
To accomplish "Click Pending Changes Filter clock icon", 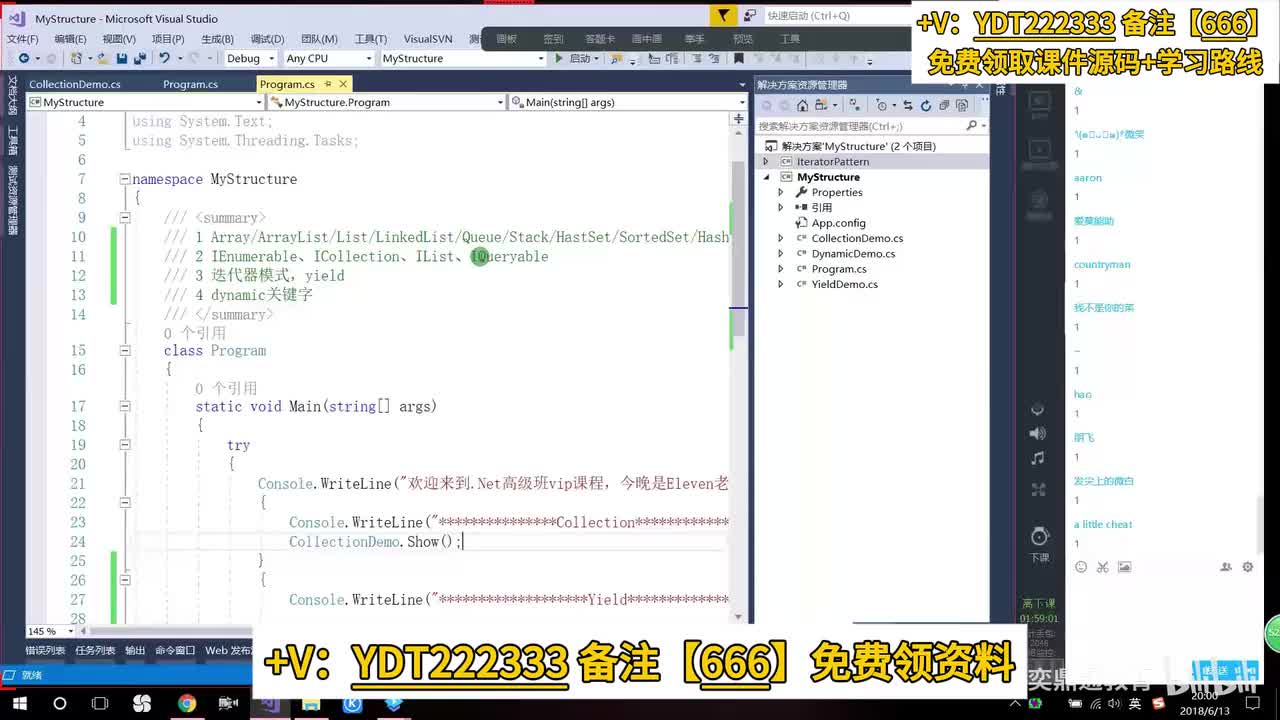I will [x=883, y=105].
